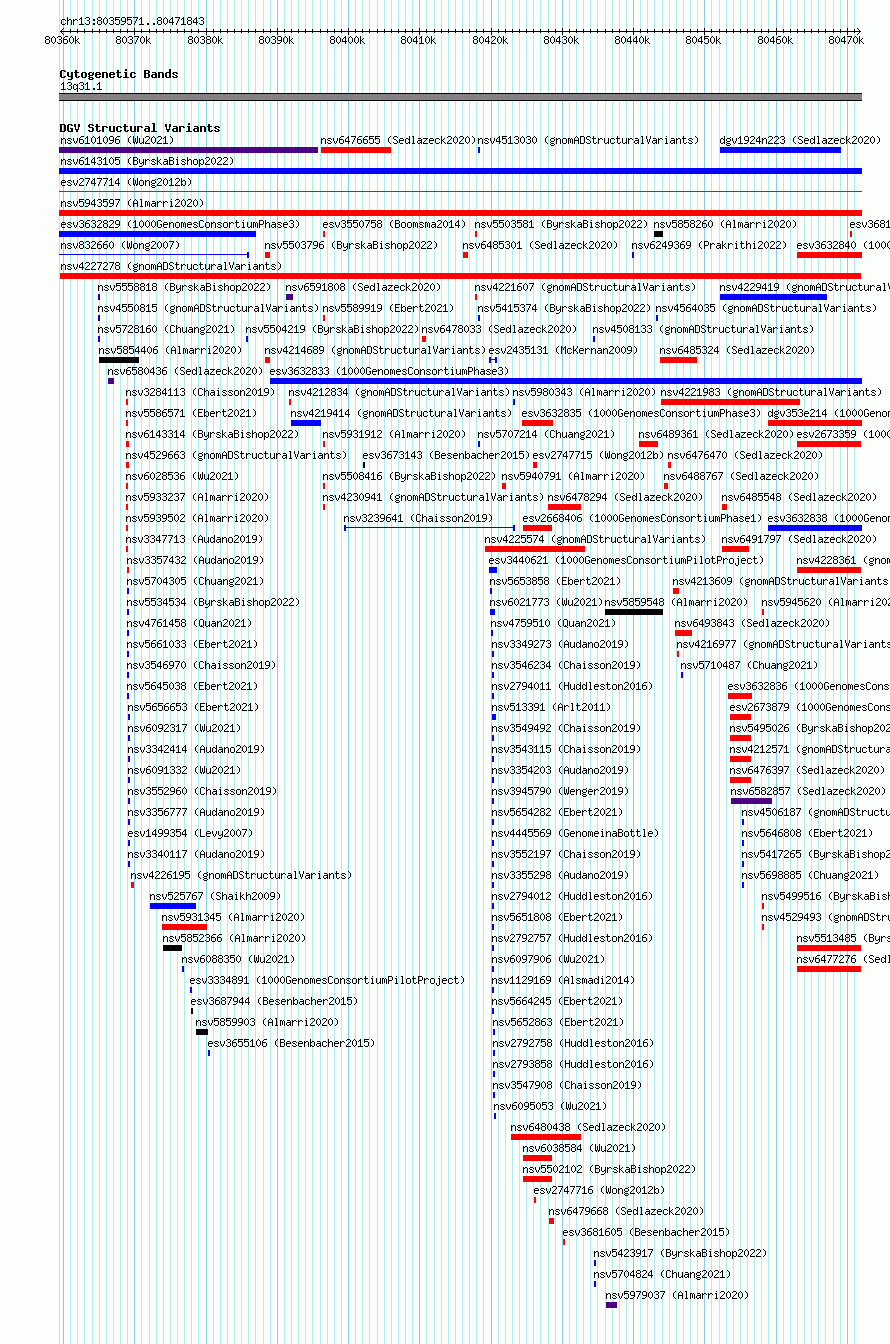Image resolution: width=890 pixels, height=1344 pixels.
Task: Select nsv6038584 (Wu2021) label
Action: coord(579,1148)
